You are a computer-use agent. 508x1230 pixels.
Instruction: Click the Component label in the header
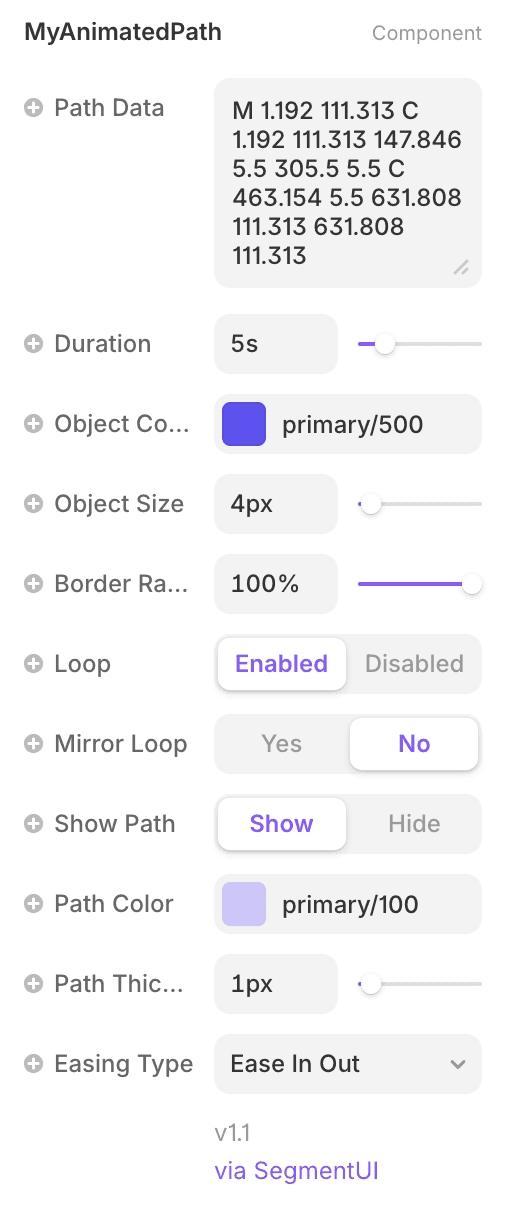(x=427, y=34)
